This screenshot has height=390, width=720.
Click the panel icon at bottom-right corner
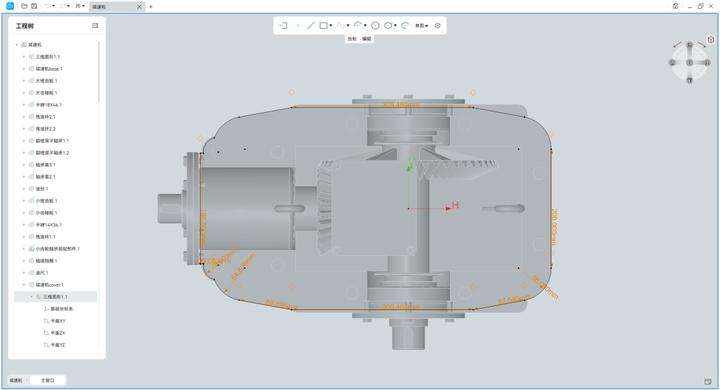coord(708,382)
